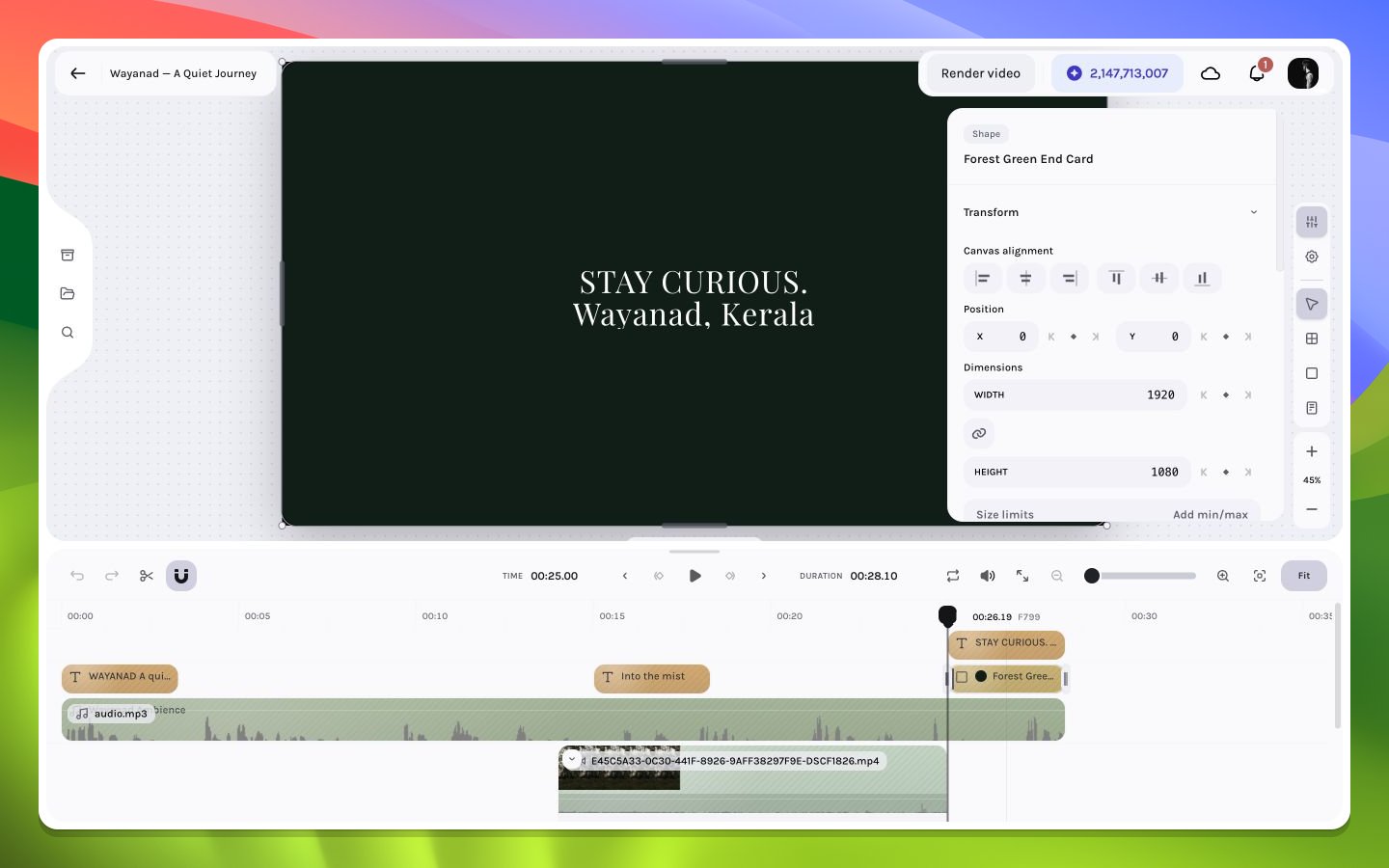Toggle timeline snapping magnet
Screen dimensions: 1389x868
click(x=181, y=576)
